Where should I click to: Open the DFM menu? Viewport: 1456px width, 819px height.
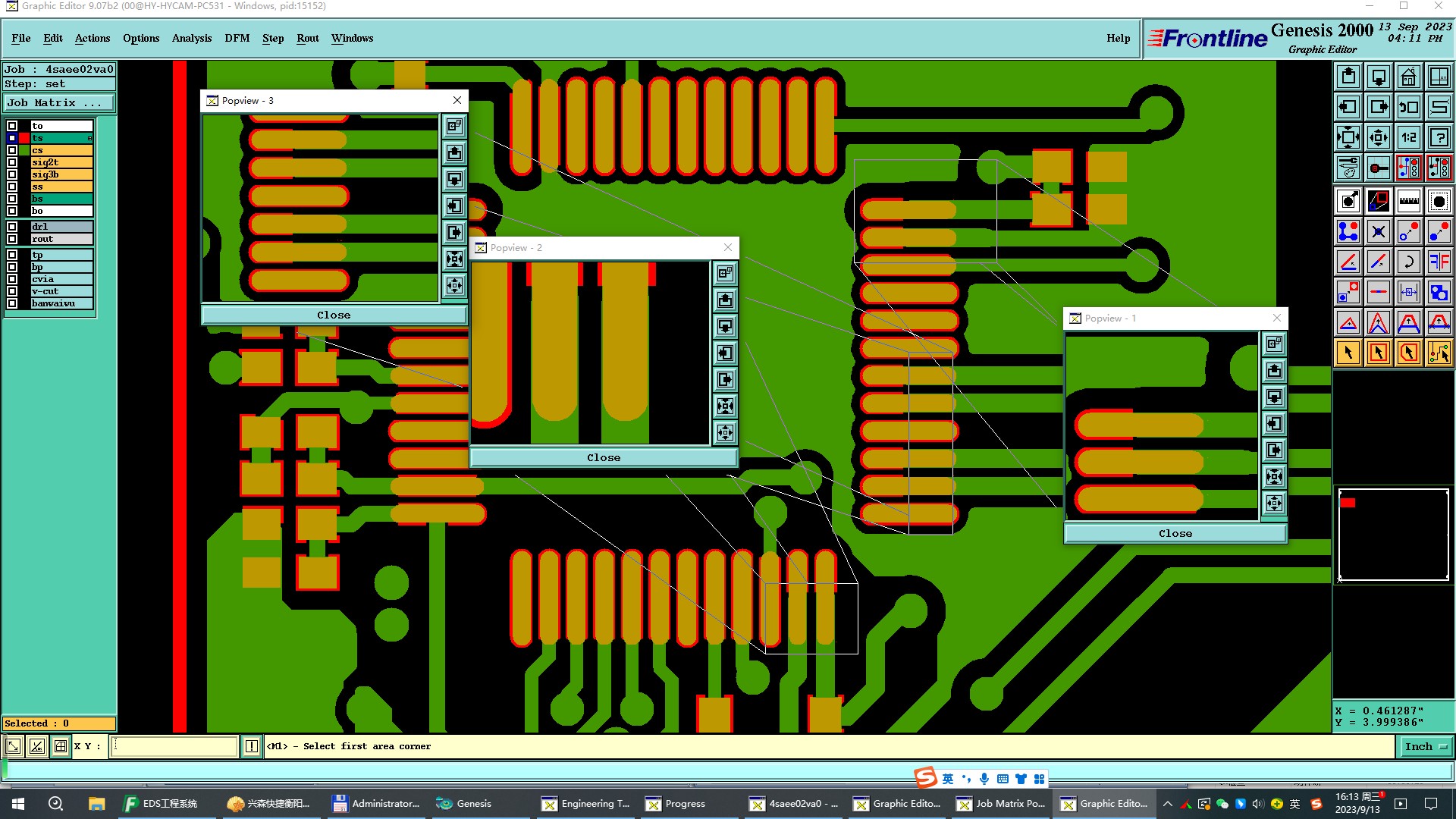tap(237, 38)
